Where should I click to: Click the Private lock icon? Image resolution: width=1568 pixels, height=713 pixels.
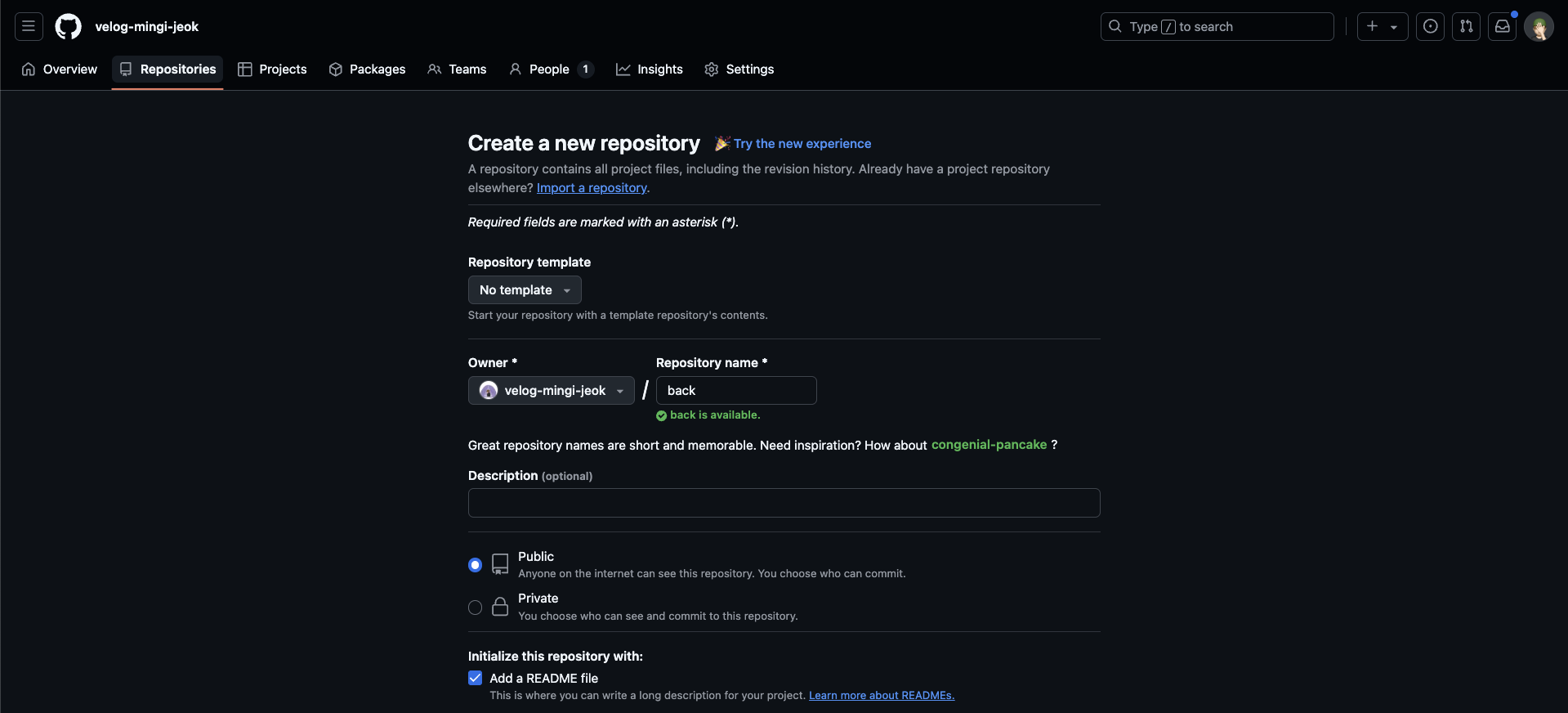click(x=500, y=607)
